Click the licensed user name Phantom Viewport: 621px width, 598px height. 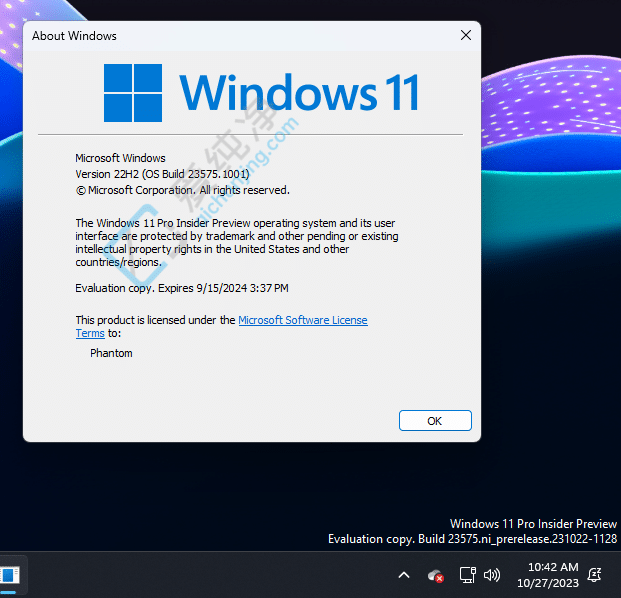point(111,353)
